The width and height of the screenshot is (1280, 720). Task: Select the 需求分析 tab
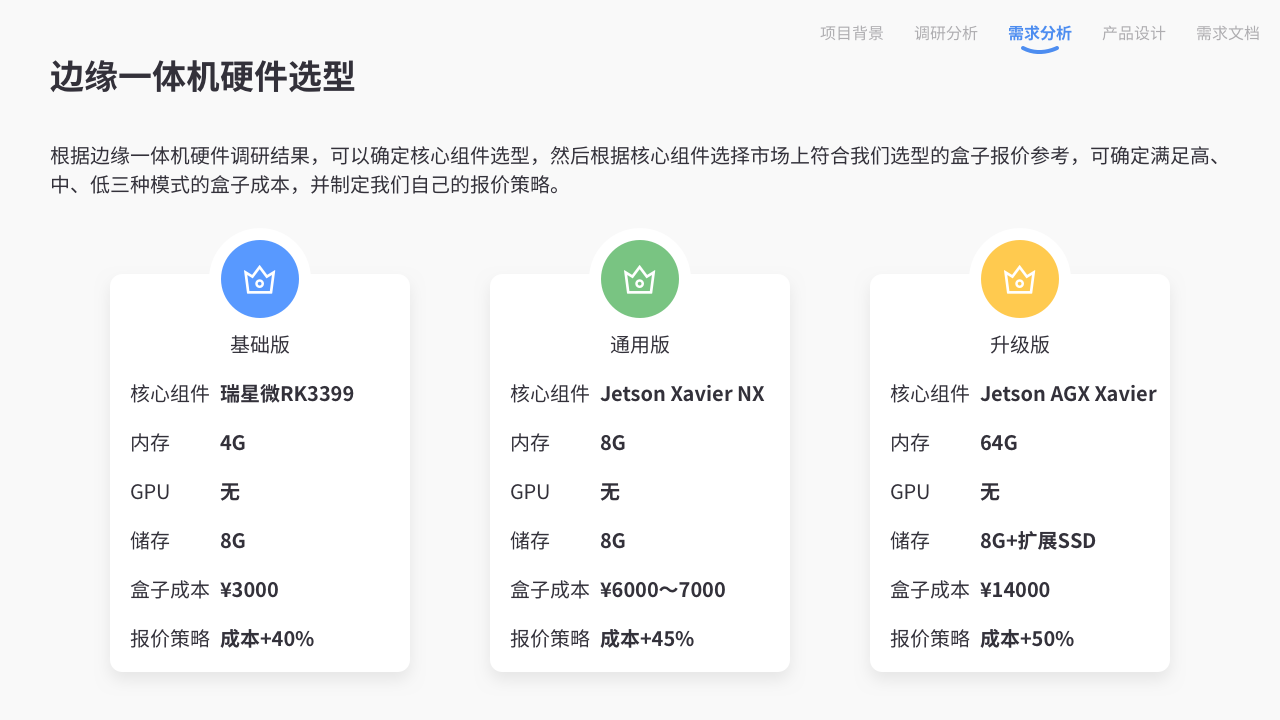coord(1040,33)
